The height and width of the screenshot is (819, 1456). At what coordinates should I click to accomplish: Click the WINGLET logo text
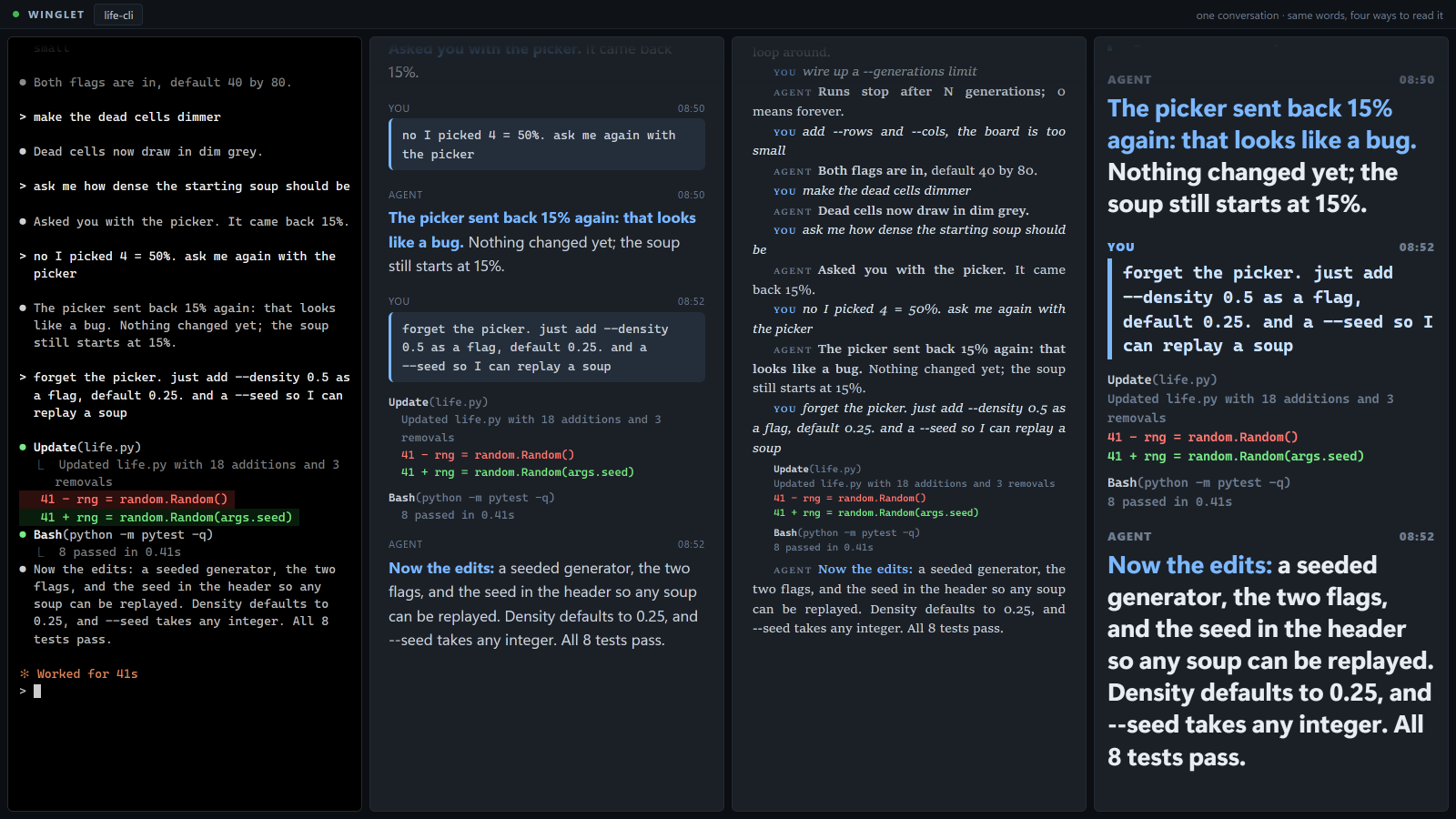pyautogui.click(x=56, y=15)
